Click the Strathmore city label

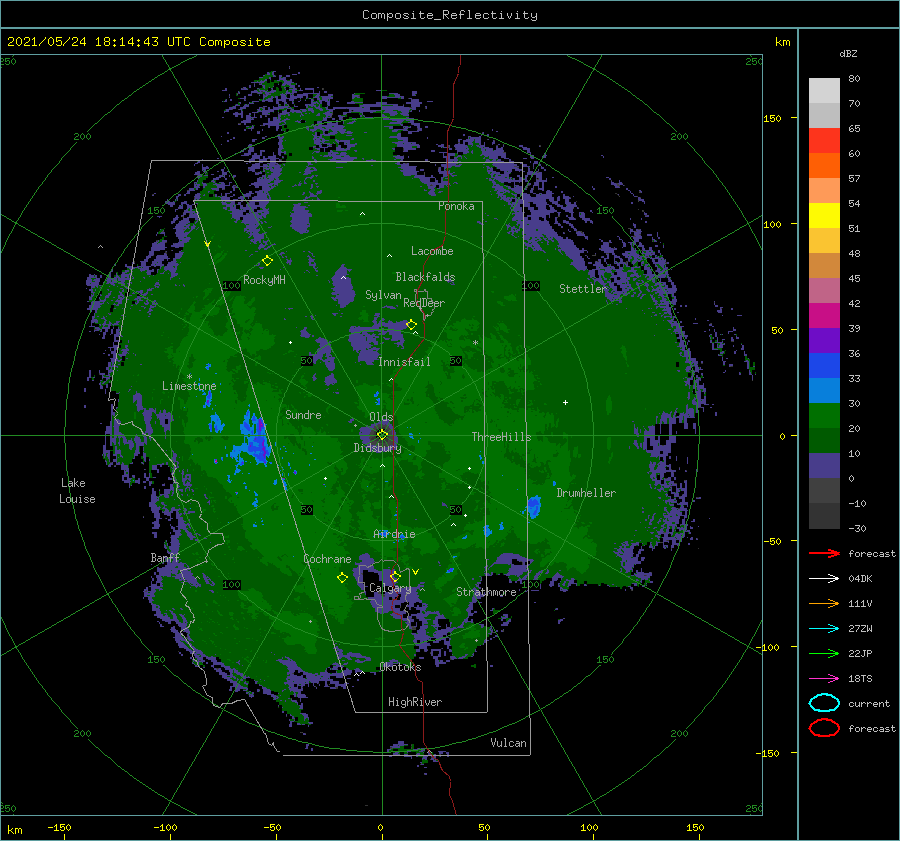[x=486, y=592]
